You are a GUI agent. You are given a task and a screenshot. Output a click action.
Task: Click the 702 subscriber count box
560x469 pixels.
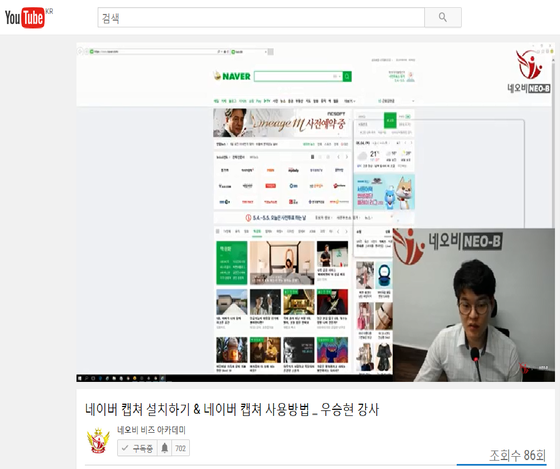coord(181,448)
